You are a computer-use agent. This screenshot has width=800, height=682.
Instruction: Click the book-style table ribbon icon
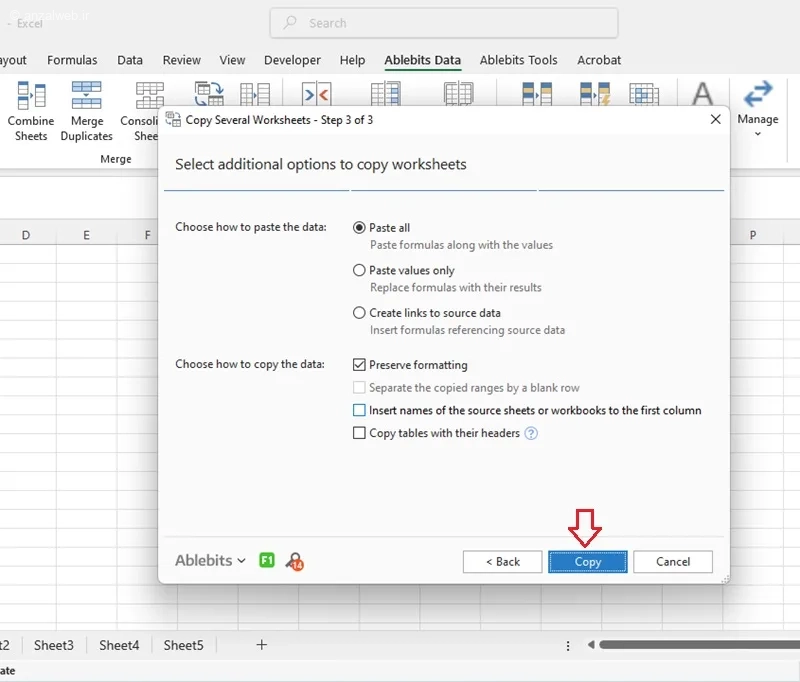pos(459,94)
